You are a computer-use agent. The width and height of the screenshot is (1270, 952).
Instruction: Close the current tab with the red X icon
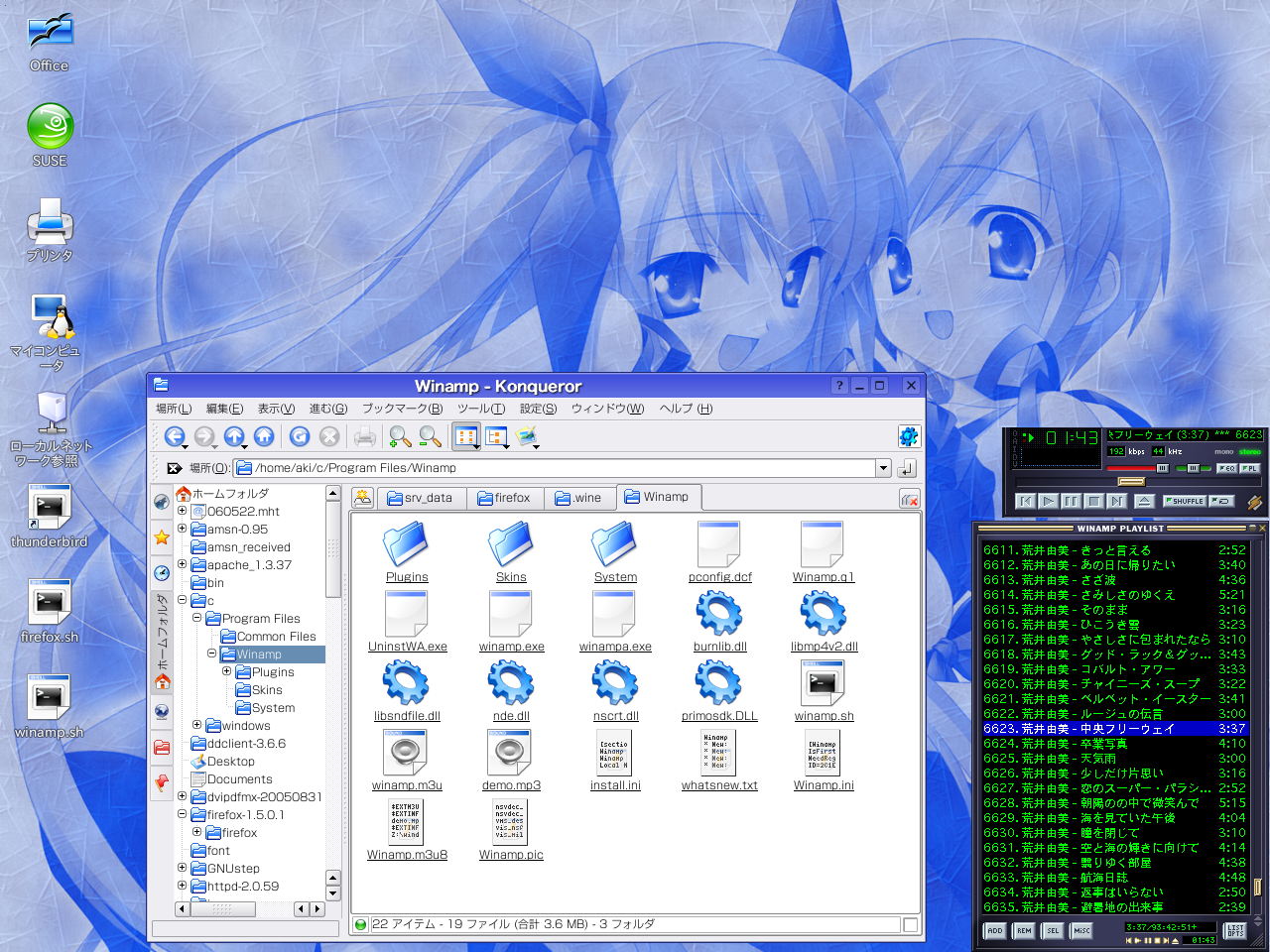(x=910, y=500)
